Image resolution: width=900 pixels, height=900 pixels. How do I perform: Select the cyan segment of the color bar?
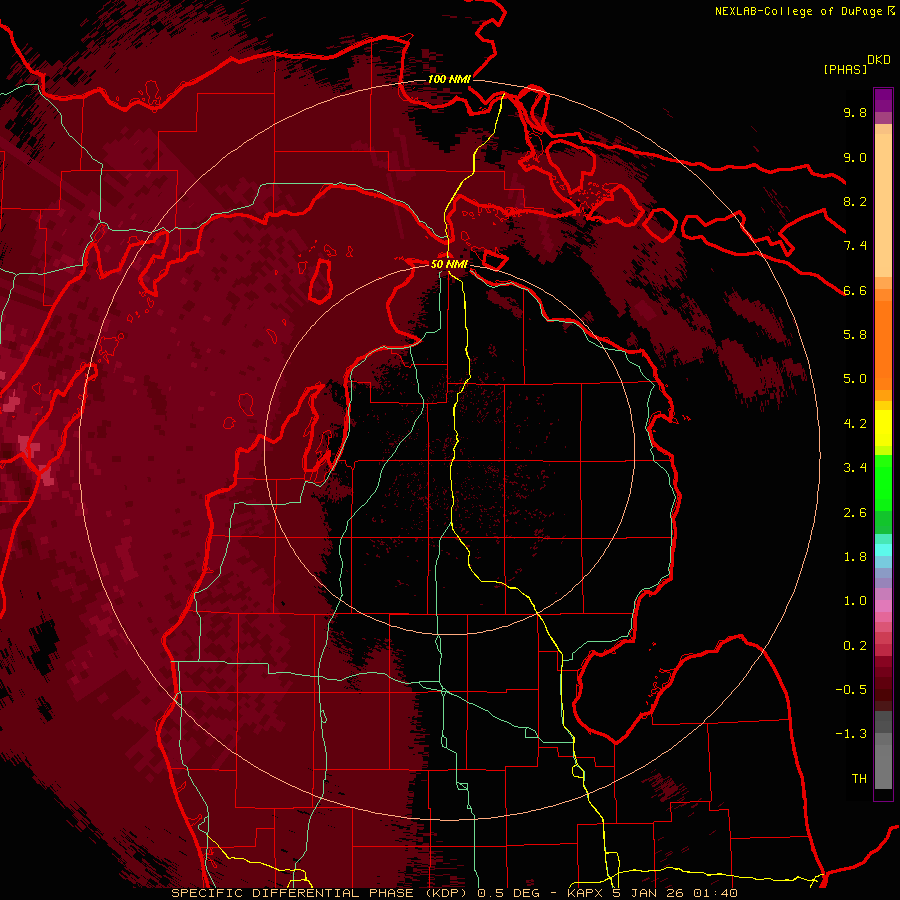(883, 550)
